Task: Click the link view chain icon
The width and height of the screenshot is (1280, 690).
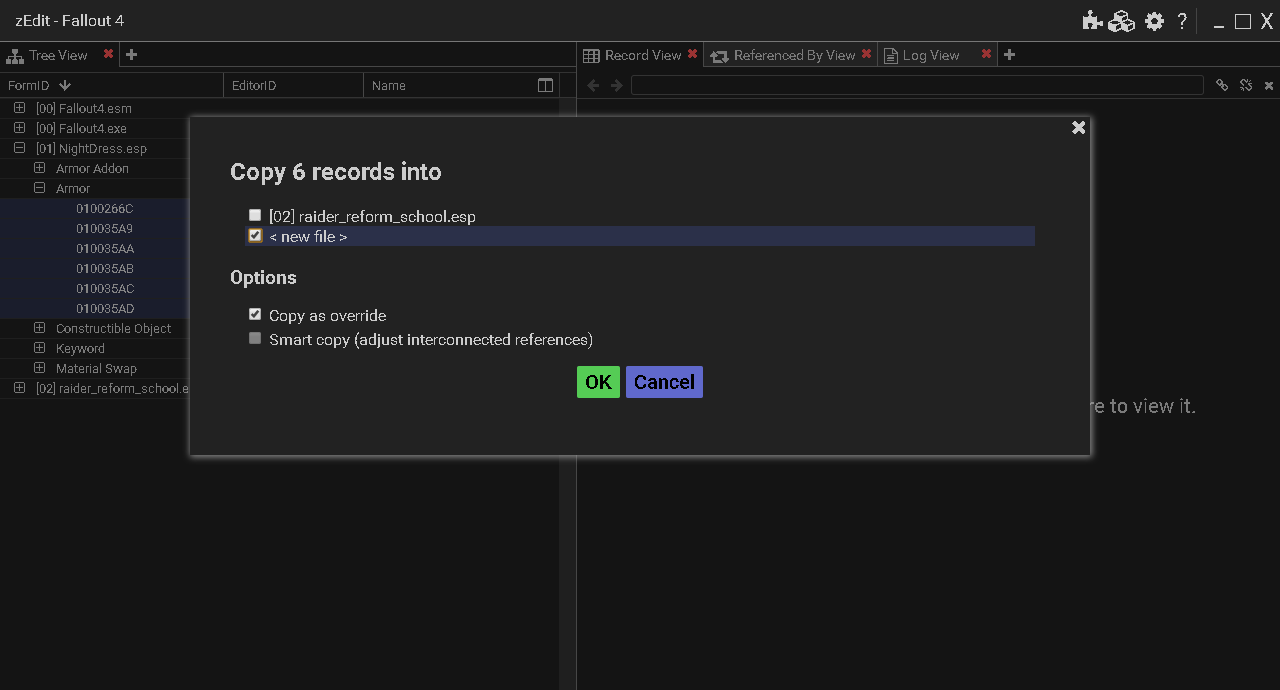Action: pos(1222,86)
